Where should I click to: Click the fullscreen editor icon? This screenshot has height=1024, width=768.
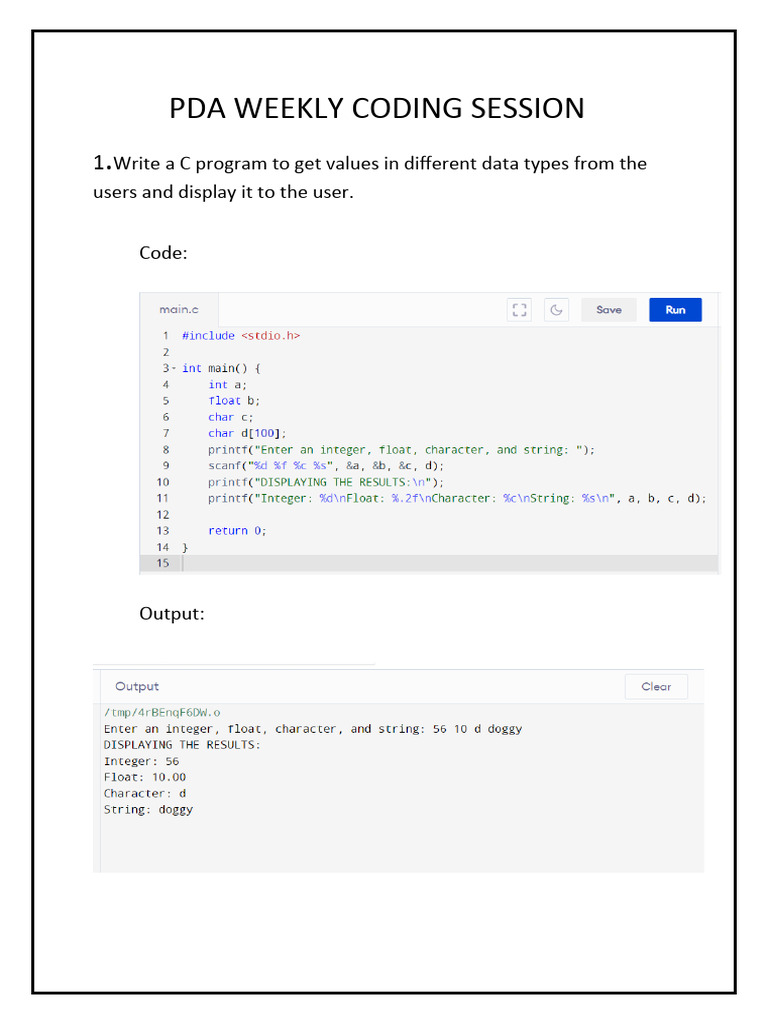[x=519, y=310]
